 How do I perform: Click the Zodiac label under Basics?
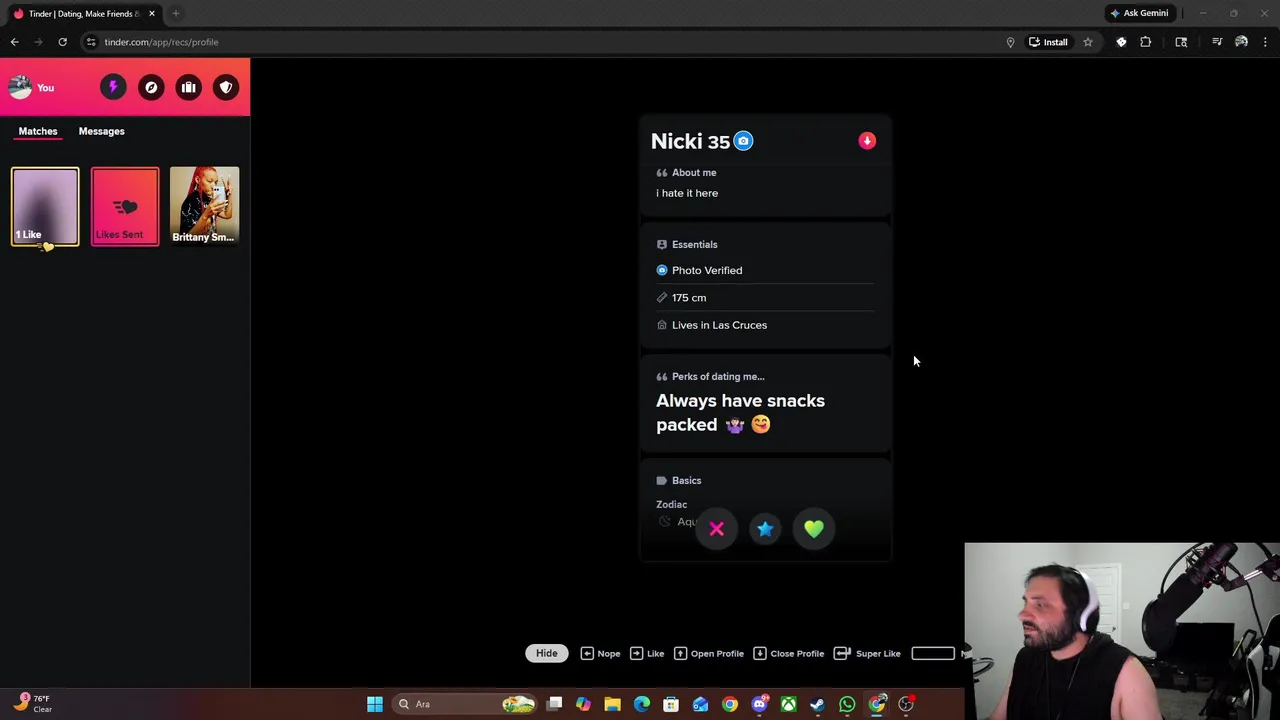(x=671, y=504)
